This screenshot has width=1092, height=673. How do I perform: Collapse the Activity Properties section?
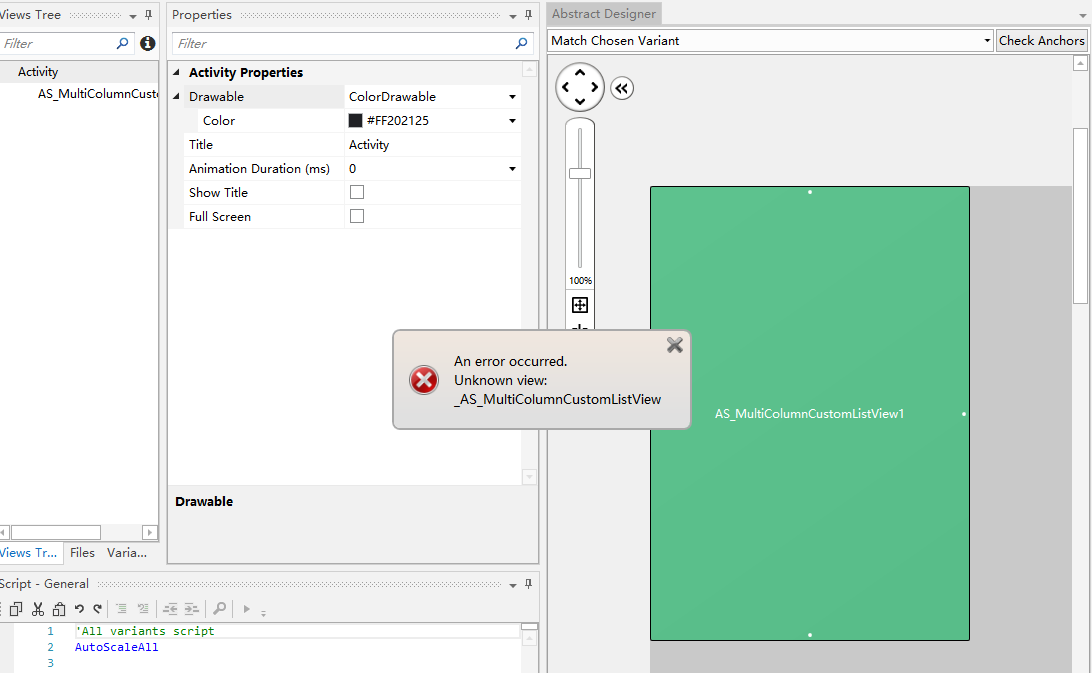(176, 72)
